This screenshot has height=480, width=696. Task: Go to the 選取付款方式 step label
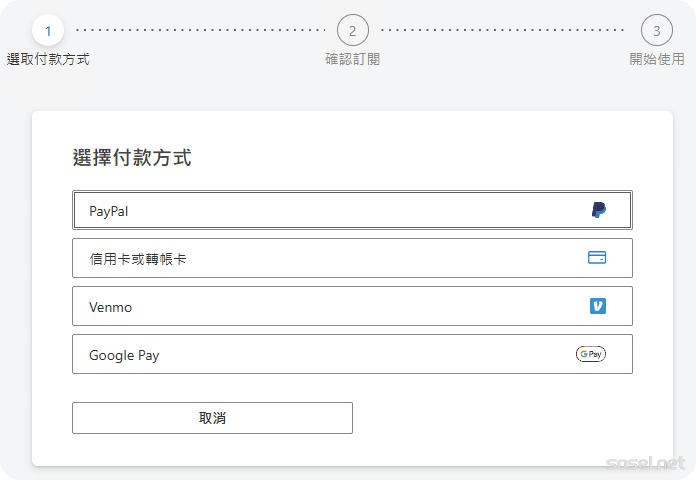click(48, 59)
